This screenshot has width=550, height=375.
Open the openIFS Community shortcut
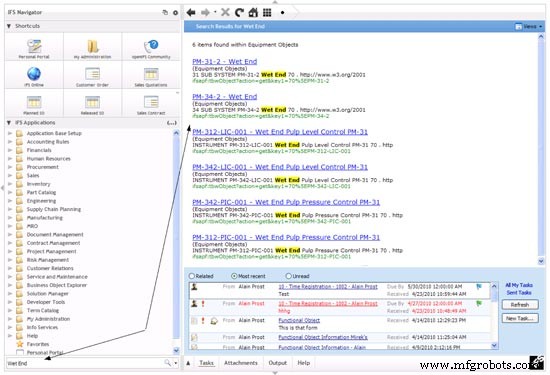[x=151, y=48]
